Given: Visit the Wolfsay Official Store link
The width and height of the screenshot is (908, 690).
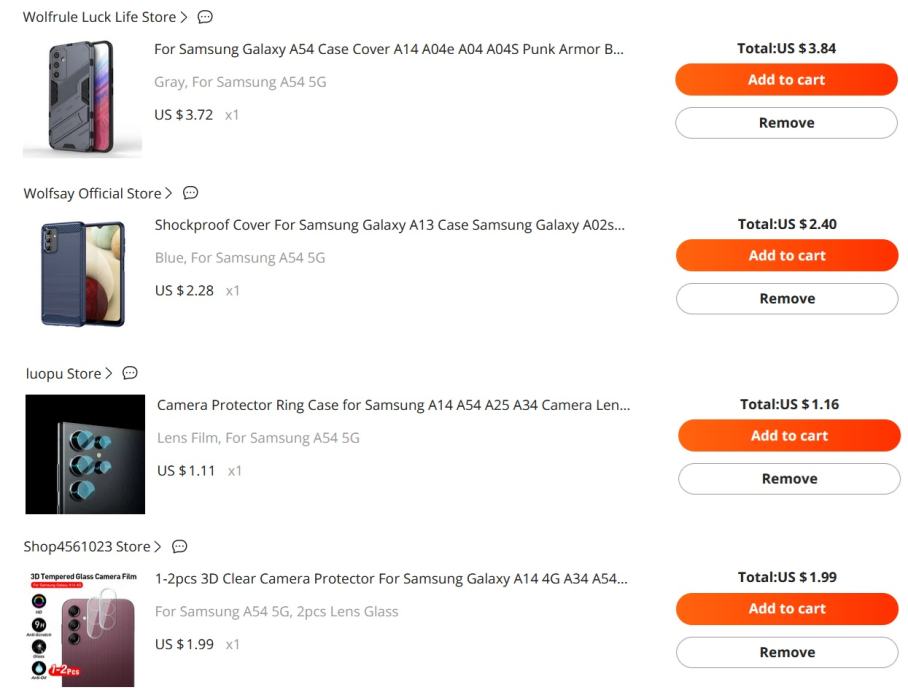Looking at the screenshot, I should point(93,193).
